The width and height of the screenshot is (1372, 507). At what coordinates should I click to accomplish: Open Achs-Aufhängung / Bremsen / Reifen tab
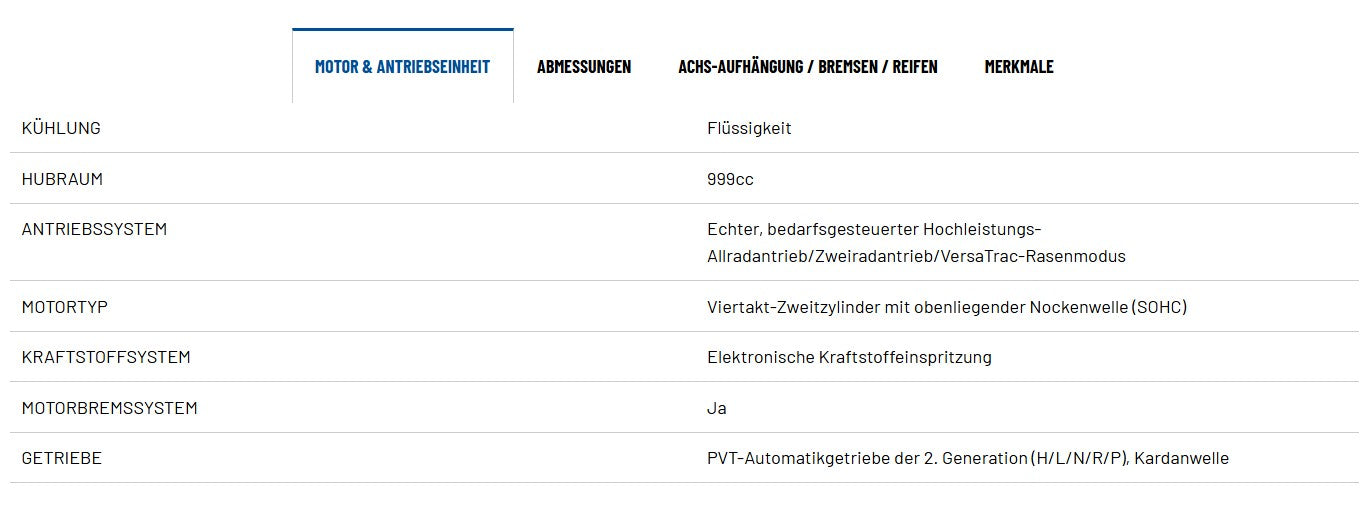click(x=808, y=67)
